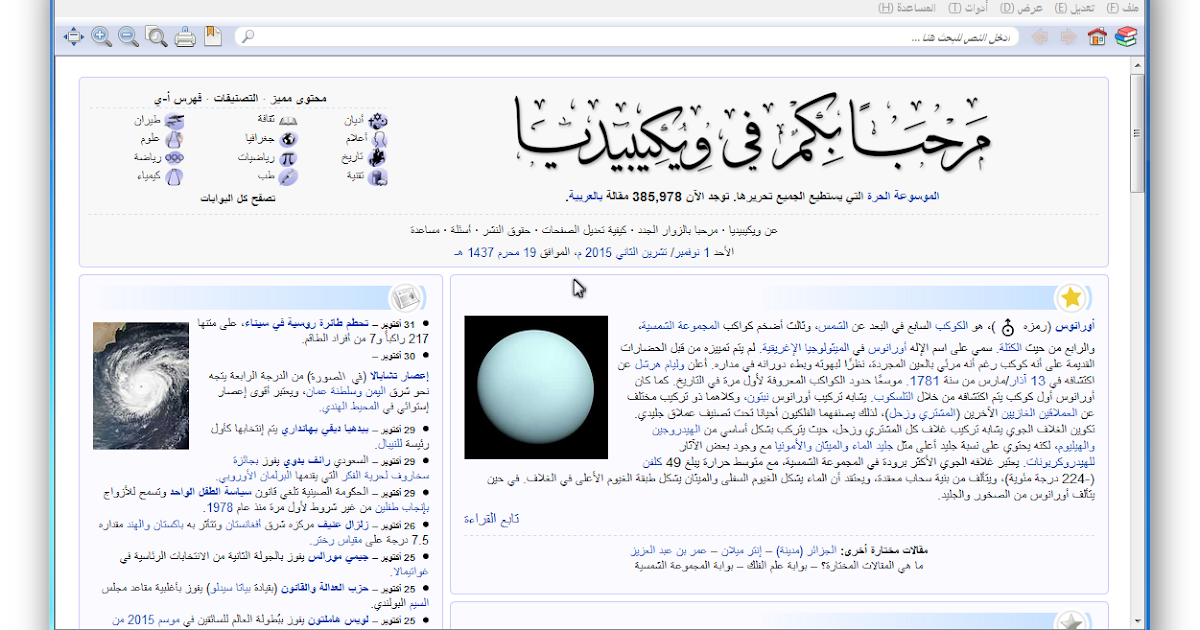
Task: Click the Uranus planet image
Action: 536,387
